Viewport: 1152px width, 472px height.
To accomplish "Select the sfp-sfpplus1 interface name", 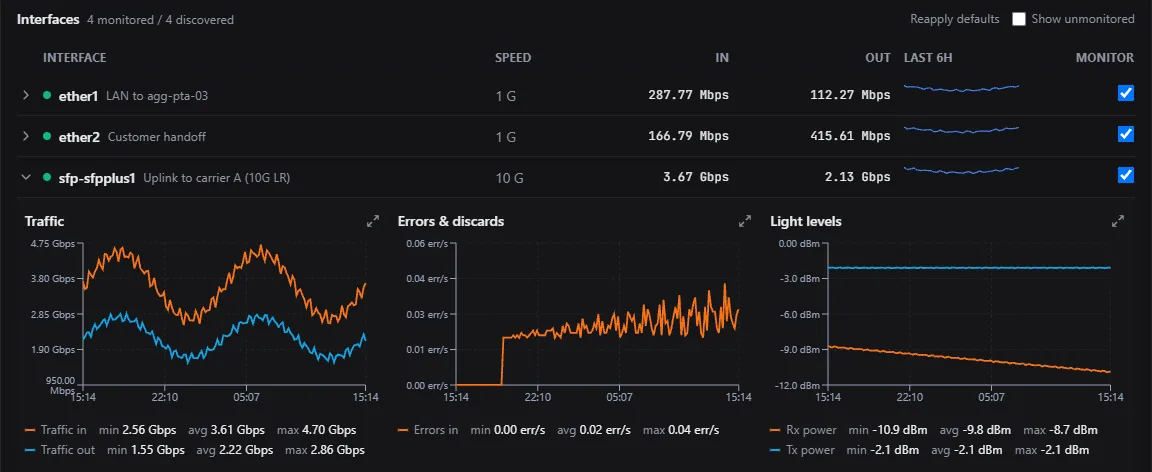I will [97, 177].
